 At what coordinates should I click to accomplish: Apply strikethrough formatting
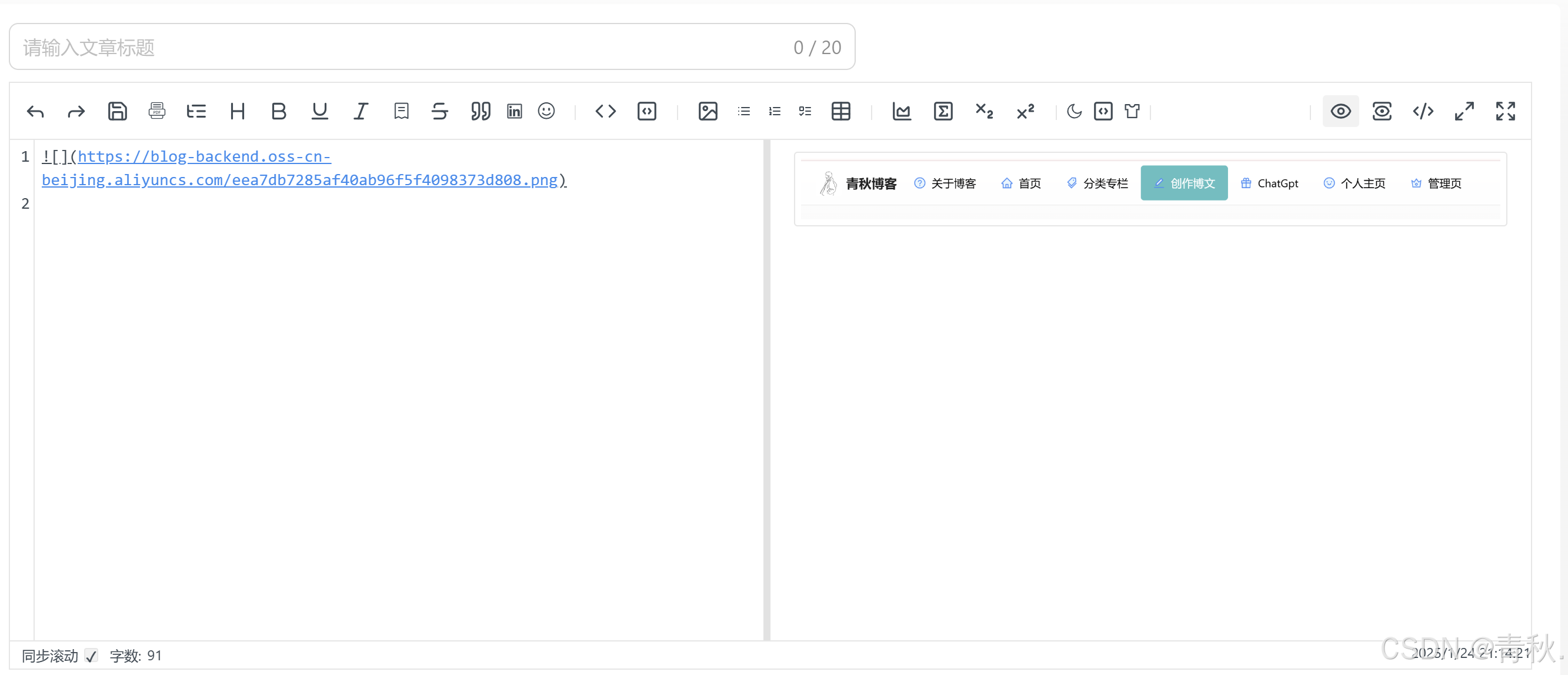click(439, 111)
